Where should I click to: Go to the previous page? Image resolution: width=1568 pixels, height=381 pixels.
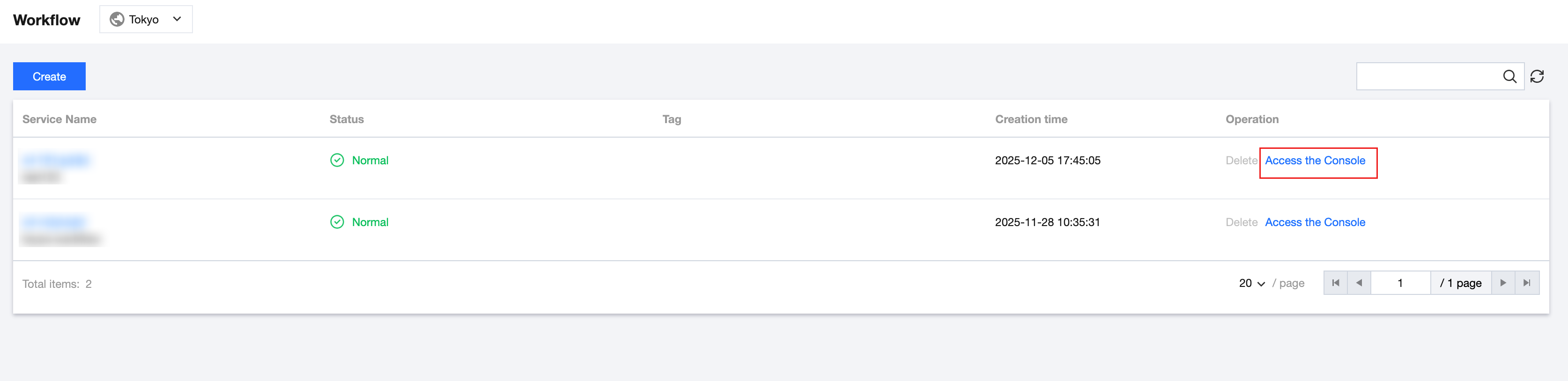(1359, 283)
